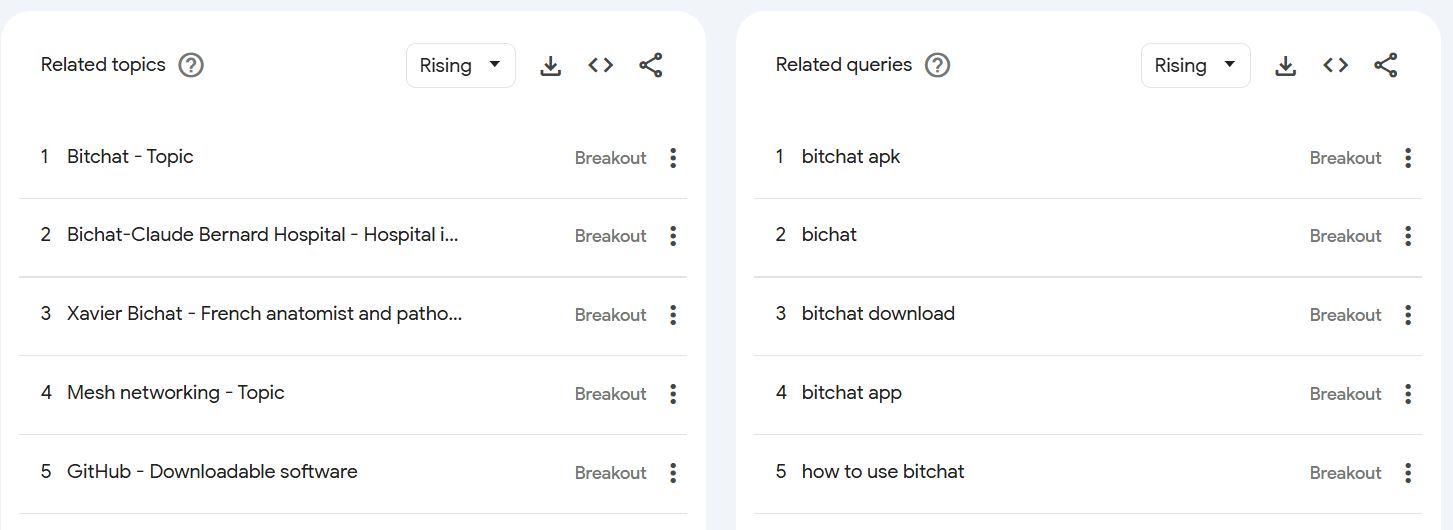
Task: Download the Related topics data as CSV
Action: [x=550, y=66]
